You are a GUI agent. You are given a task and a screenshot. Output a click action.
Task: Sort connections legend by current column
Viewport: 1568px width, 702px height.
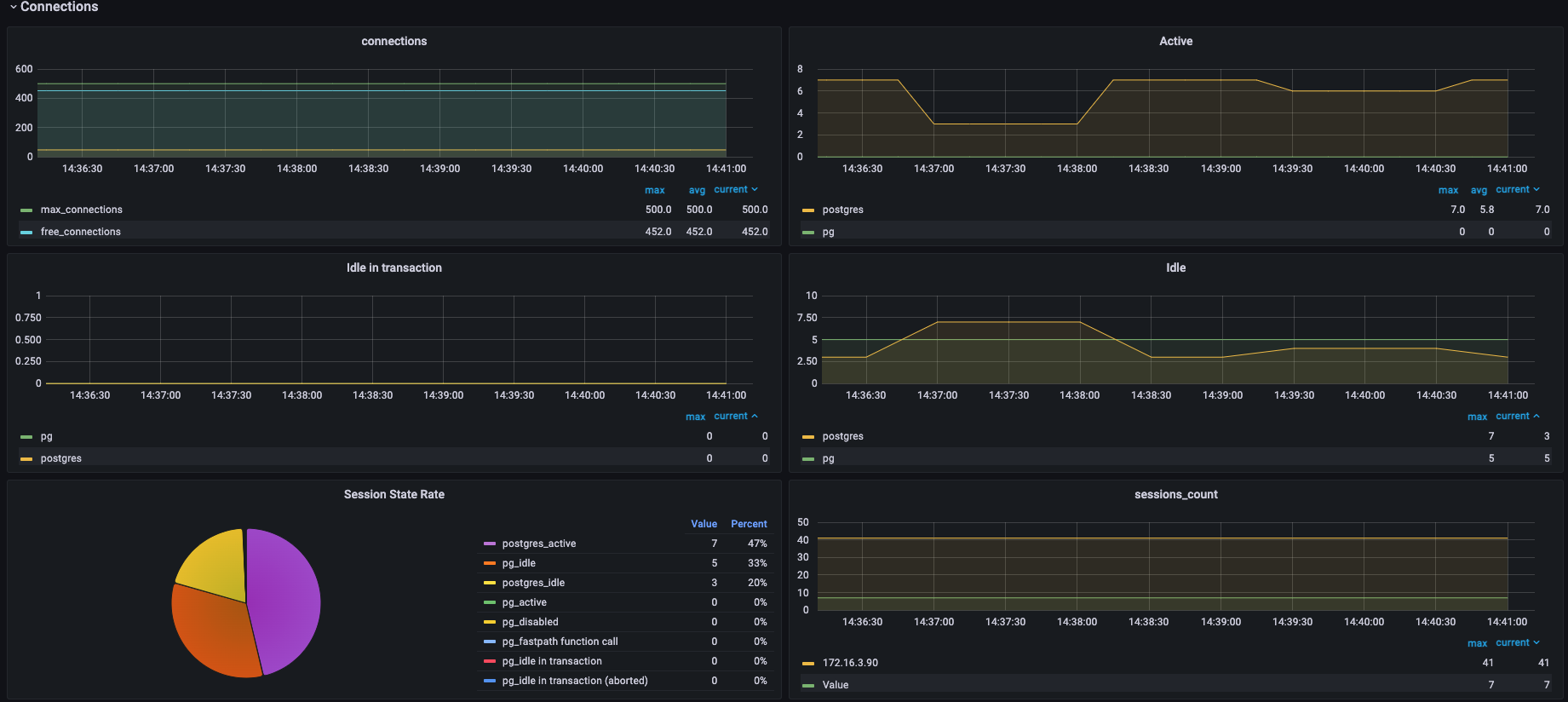tap(735, 190)
